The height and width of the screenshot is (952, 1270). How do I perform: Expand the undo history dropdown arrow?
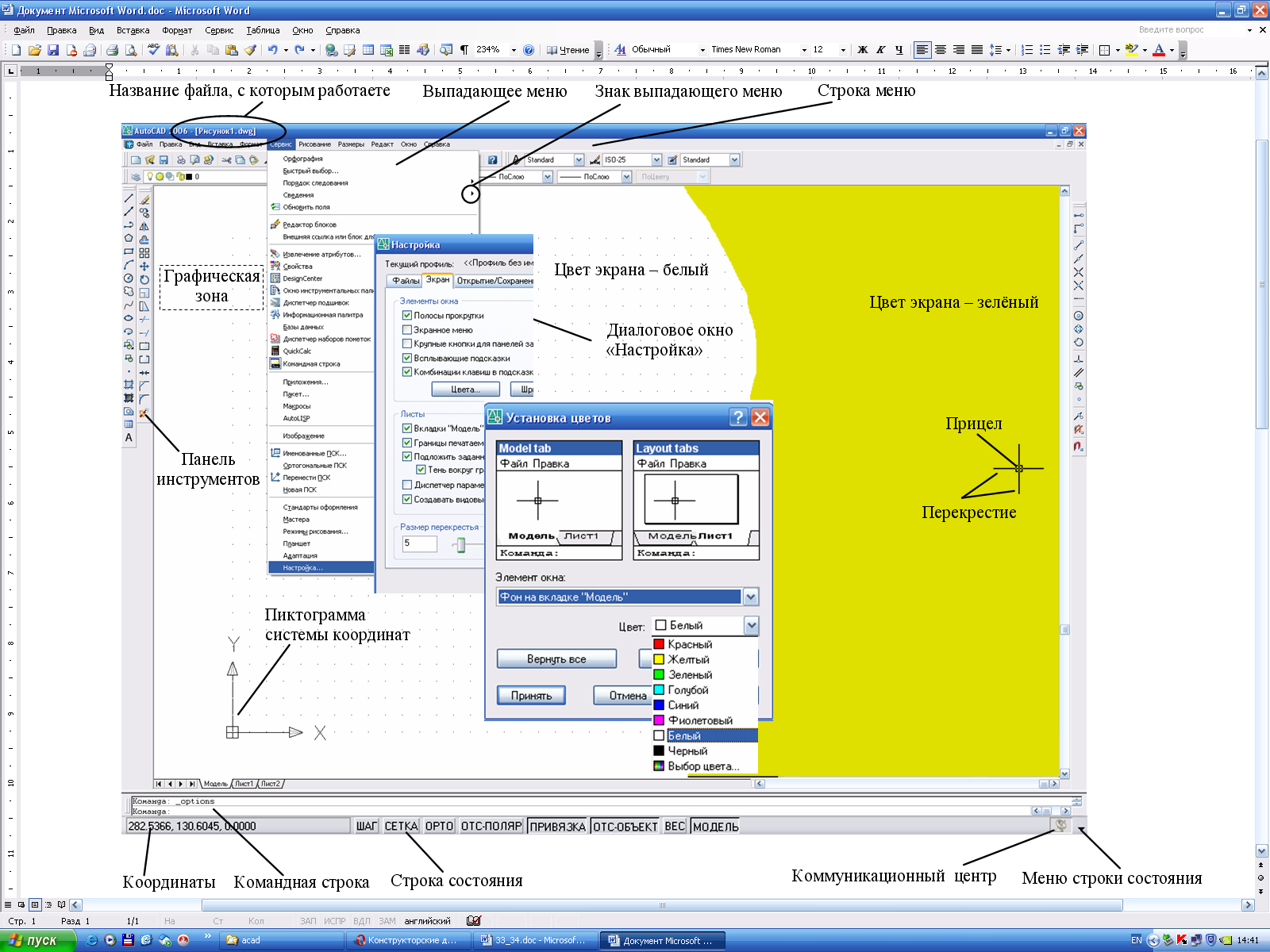(x=286, y=50)
